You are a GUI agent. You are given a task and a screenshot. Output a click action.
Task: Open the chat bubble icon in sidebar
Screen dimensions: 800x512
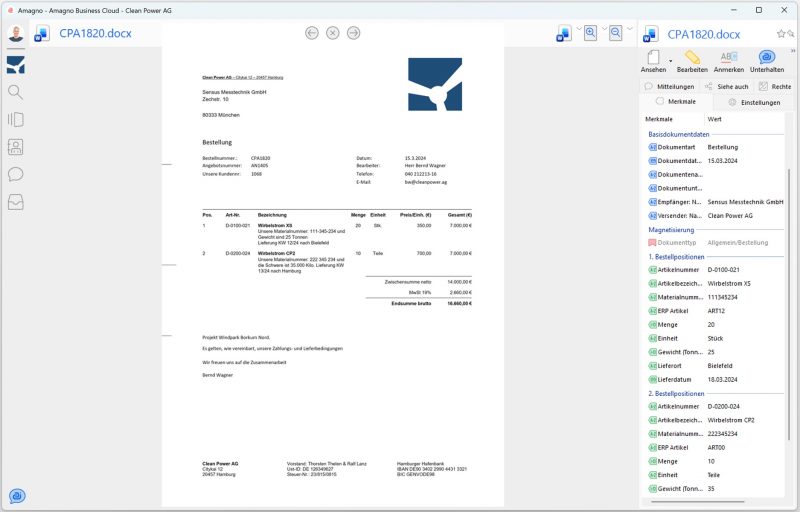click(x=16, y=174)
